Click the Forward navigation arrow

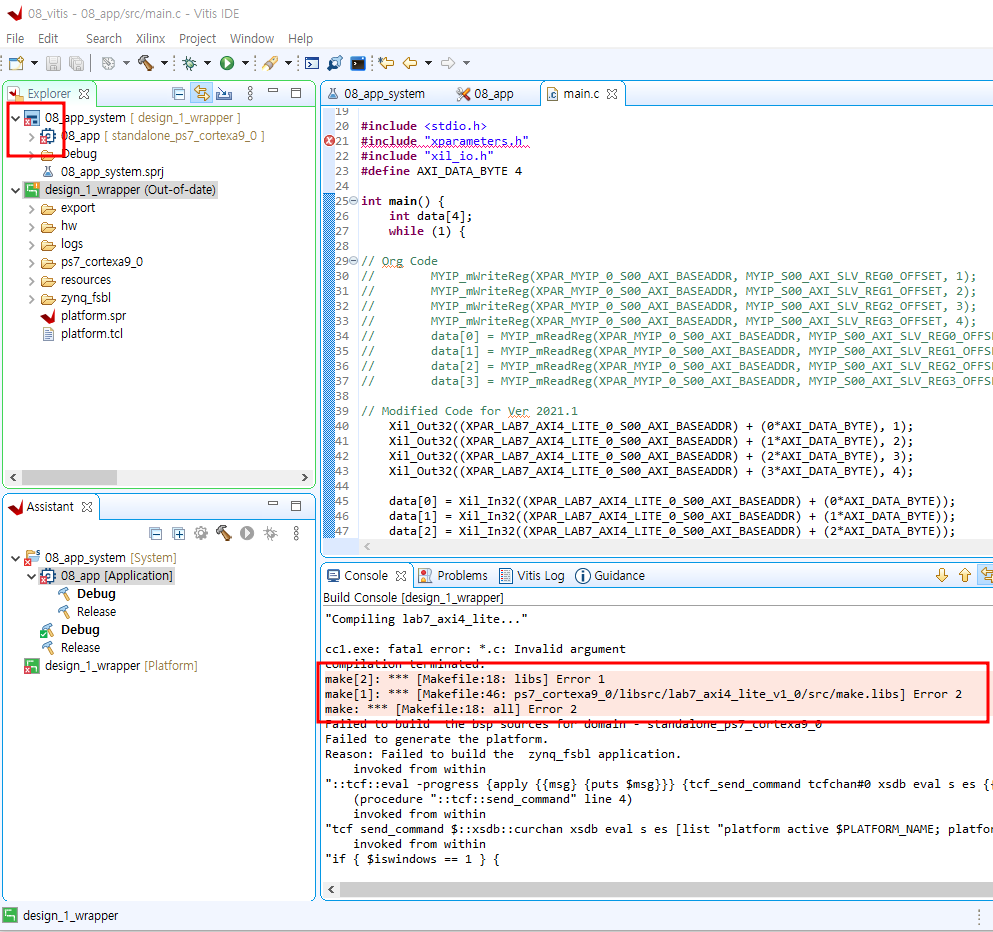(x=448, y=63)
